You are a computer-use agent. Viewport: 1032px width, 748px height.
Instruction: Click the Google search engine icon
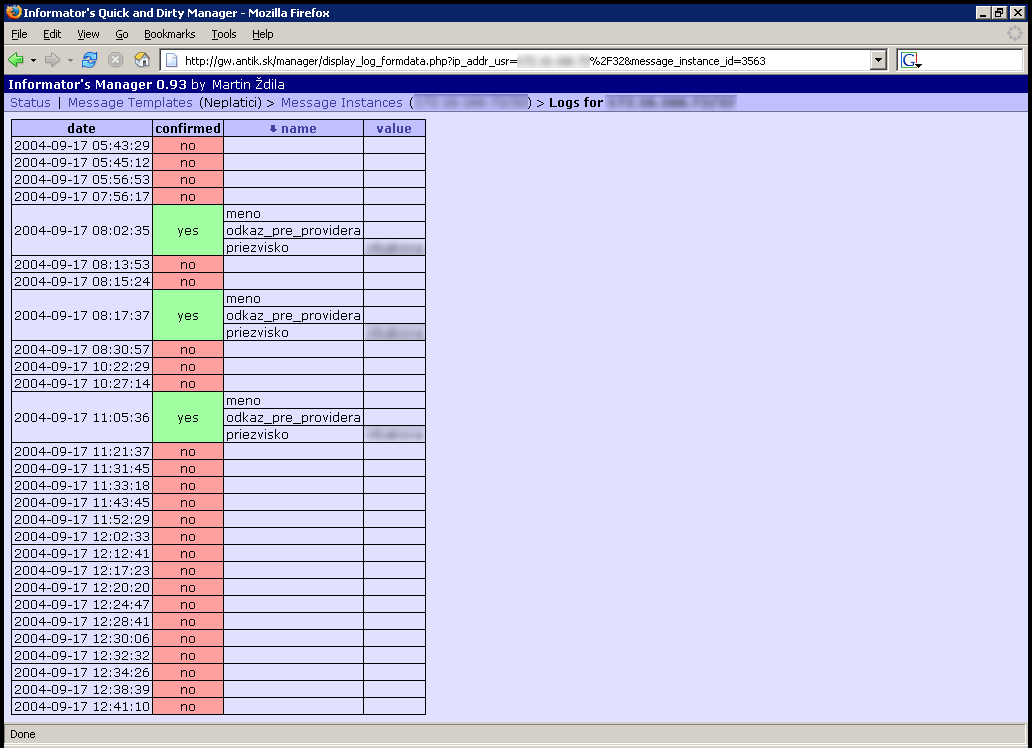pos(910,61)
